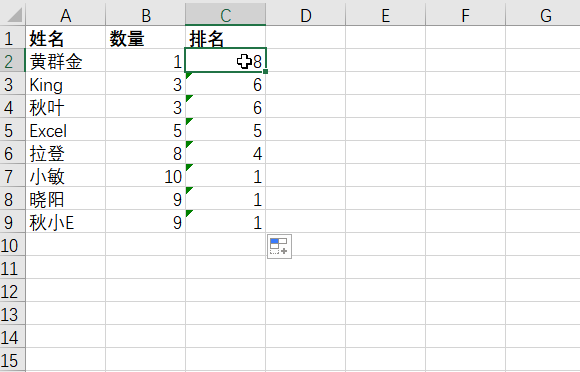This screenshot has width=580, height=372.
Task: Select the cell containing King
Action: click(x=65, y=84)
